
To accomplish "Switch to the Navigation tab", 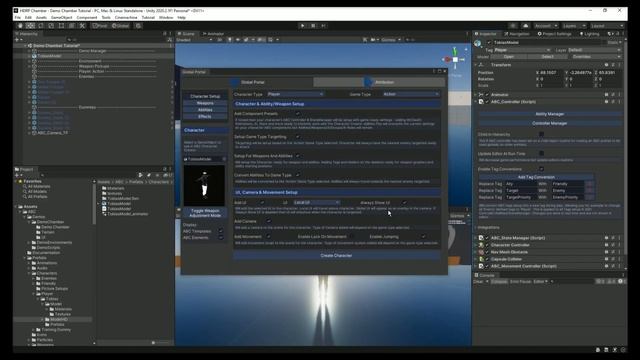I will (x=517, y=34).
